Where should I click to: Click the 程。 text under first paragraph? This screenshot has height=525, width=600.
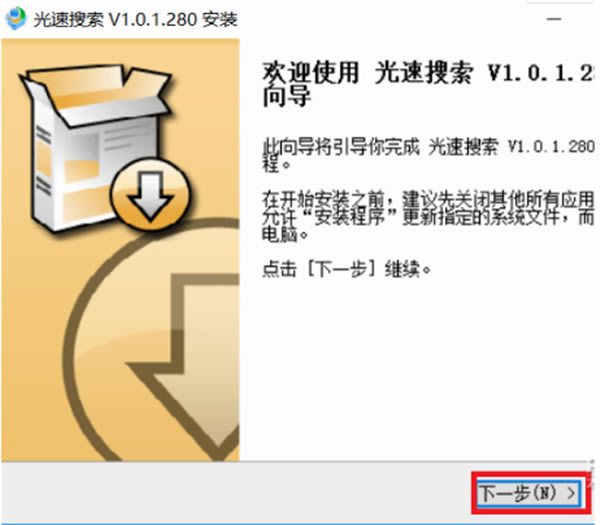point(276,165)
